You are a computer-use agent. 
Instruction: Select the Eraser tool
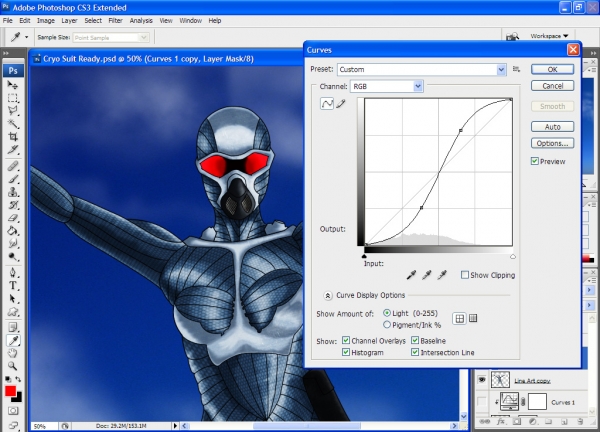13,218
